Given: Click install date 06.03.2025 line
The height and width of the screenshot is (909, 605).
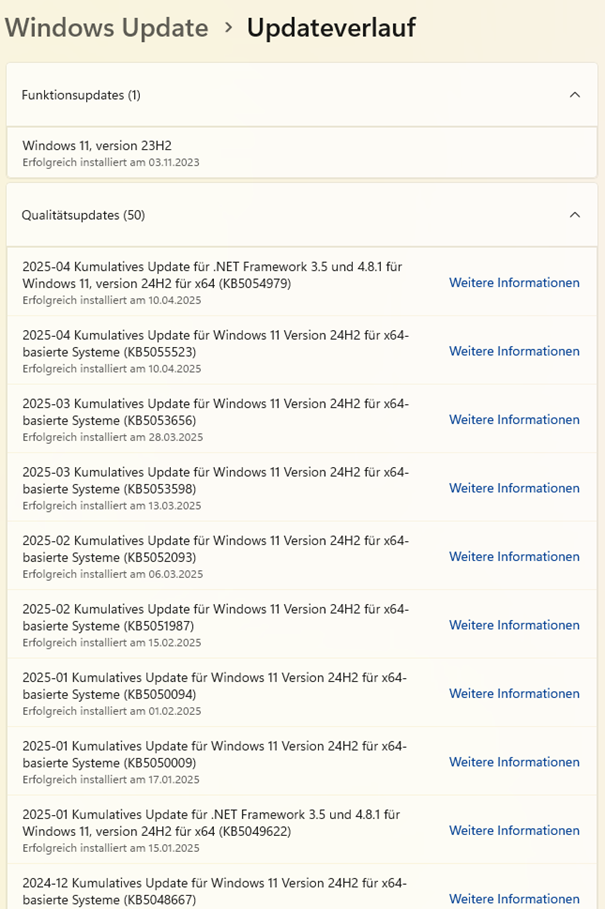Looking at the screenshot, I should 112,574.
